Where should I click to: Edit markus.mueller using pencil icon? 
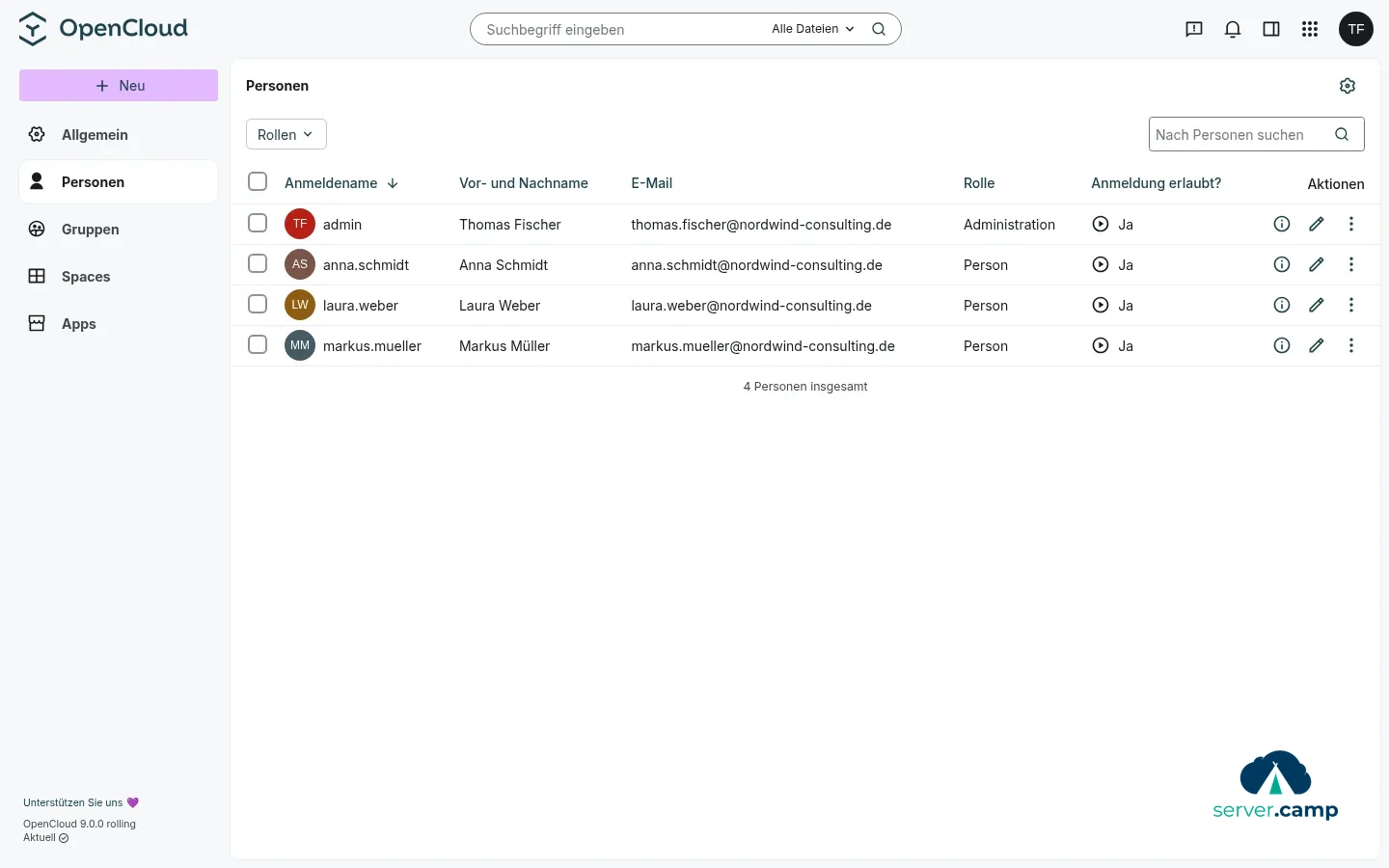point(1317,345)
